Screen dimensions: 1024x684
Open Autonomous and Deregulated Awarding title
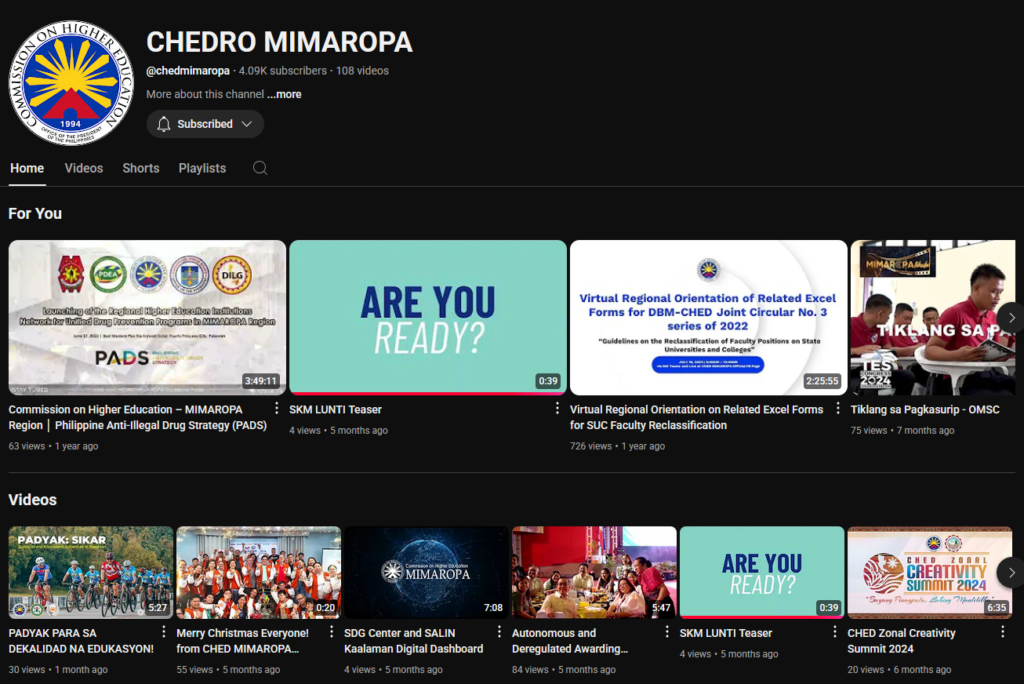pyautogui.click(x=569, y=641)
